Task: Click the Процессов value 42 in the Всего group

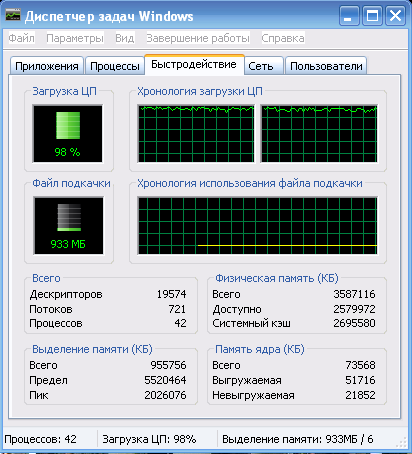Action: (180, 323)
